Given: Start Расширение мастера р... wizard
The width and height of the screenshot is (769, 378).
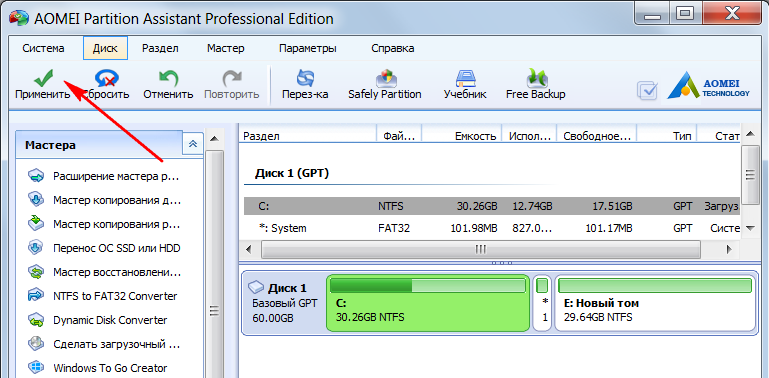Looking at the screenshot, I should click(x=116, y=176).
